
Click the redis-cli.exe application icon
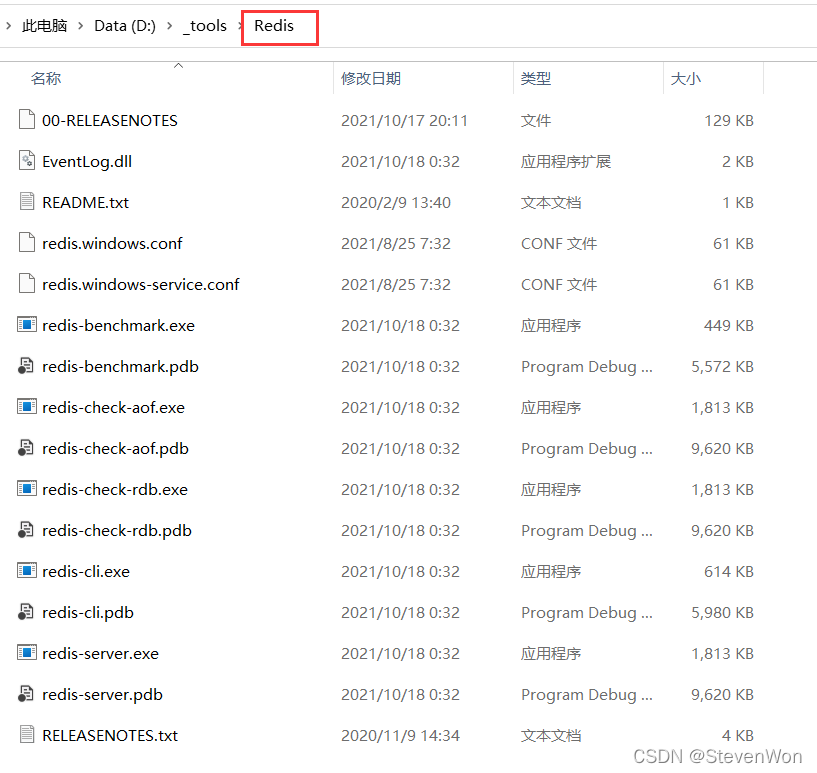coord(27,571)
